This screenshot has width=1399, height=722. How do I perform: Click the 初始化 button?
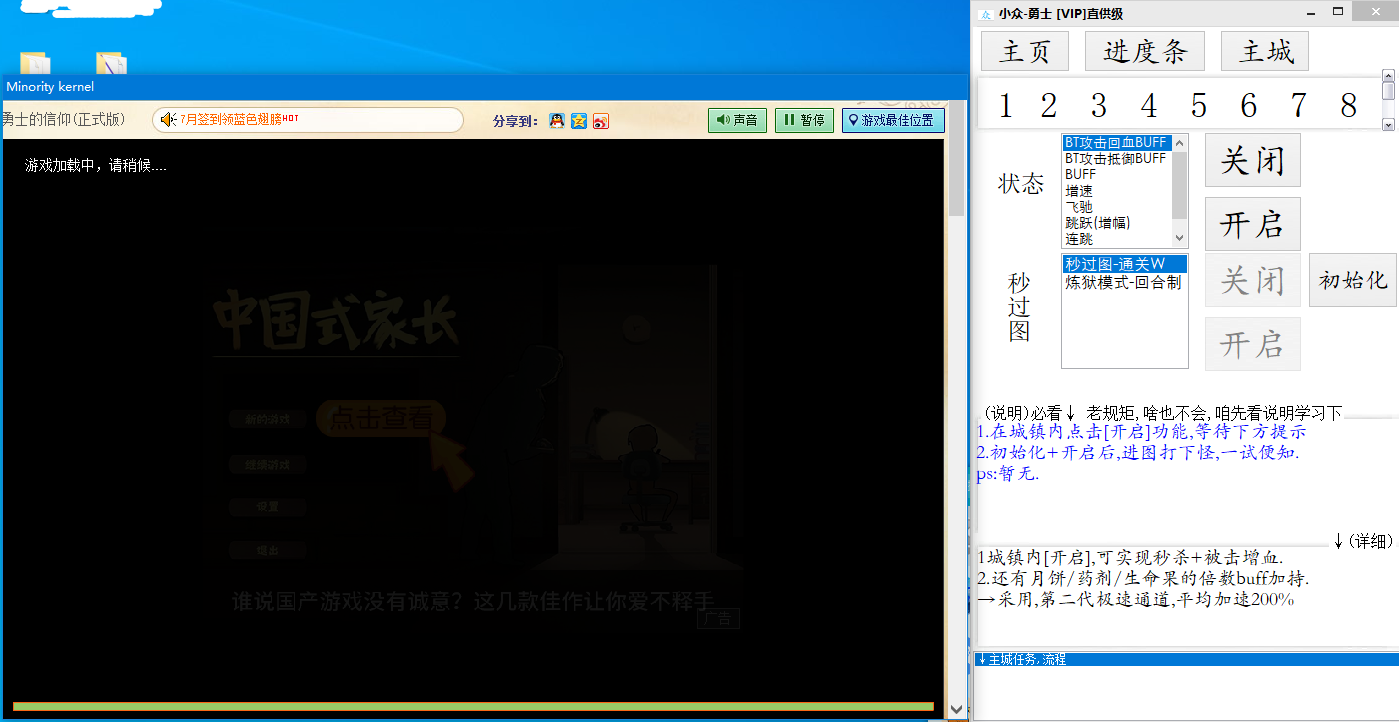tap(1353, 280)
